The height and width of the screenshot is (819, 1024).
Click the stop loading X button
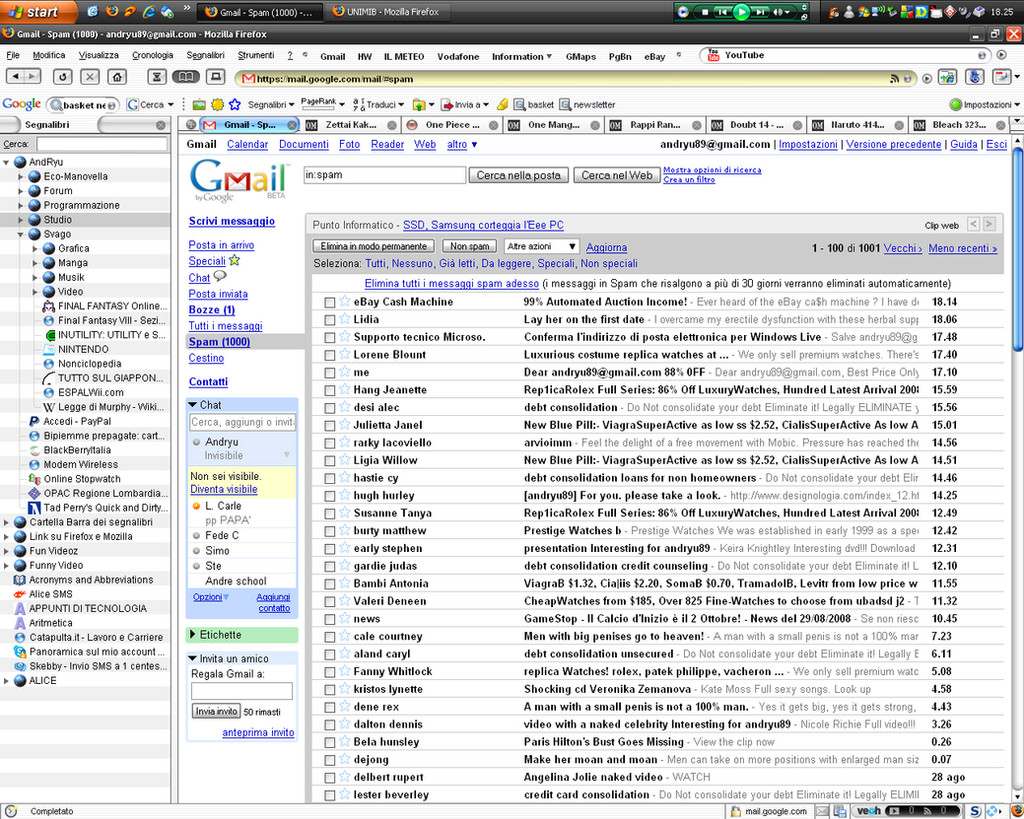pos(89,77)
